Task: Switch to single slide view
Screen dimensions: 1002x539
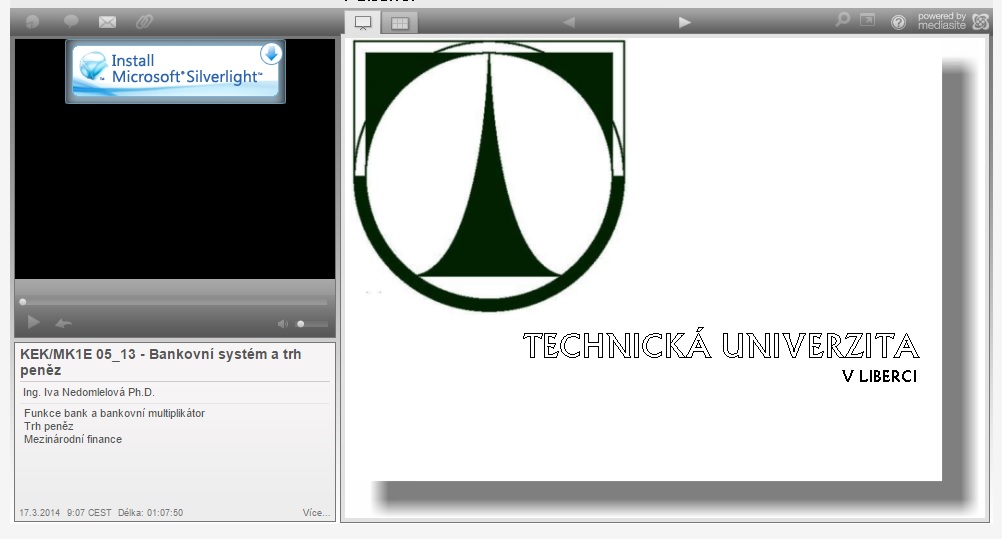Action: pyautogui.click(x=363, y=22)
